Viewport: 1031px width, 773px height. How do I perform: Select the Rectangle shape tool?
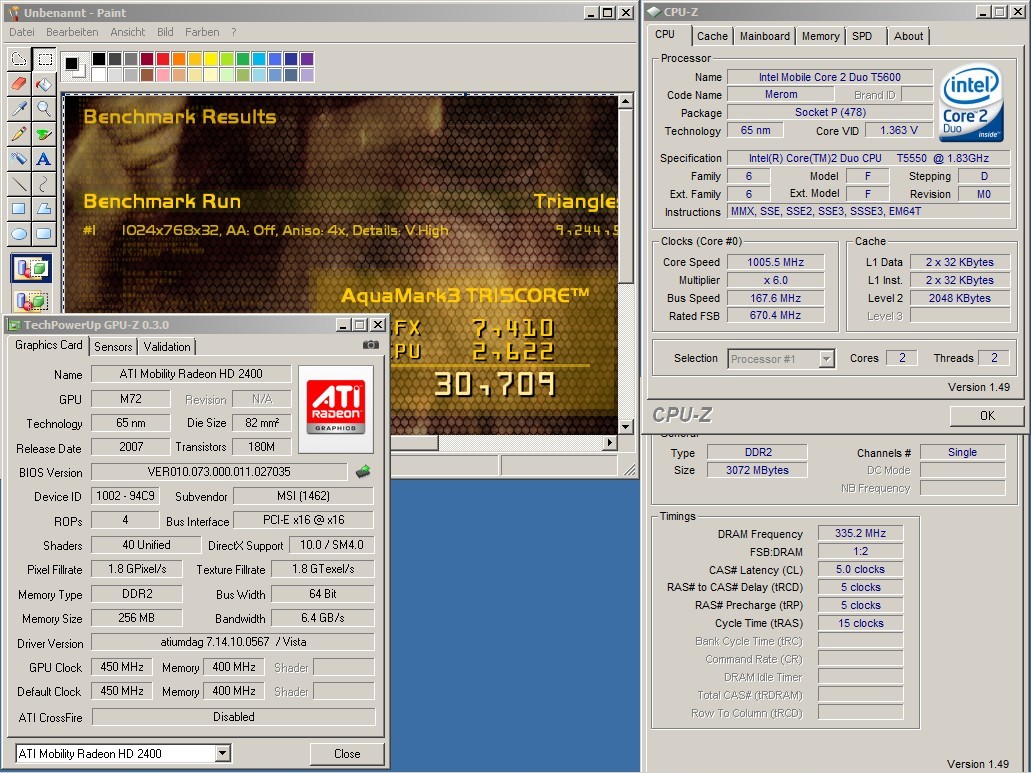(19, 209)
